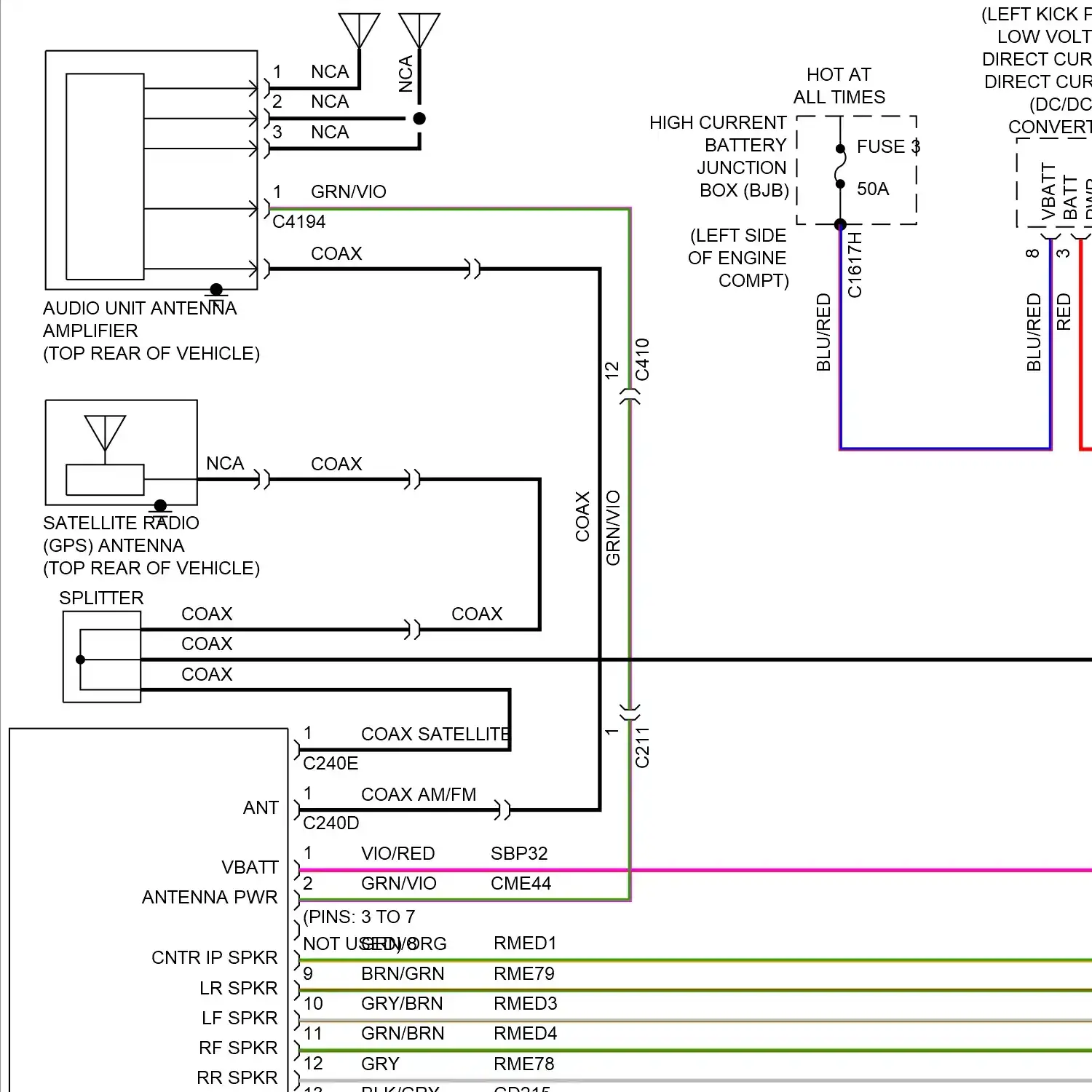Select the C410 connector label

pyautogui.click(x=642, y=360)
